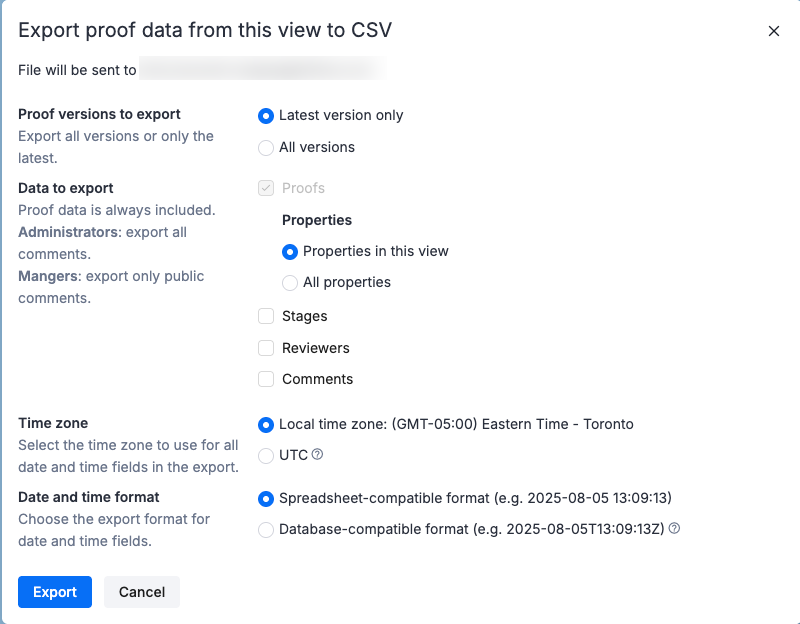The width and height of the screenshot is (800, 624).
Task: Choose Database-compatible date format
Action: point(266,529)
